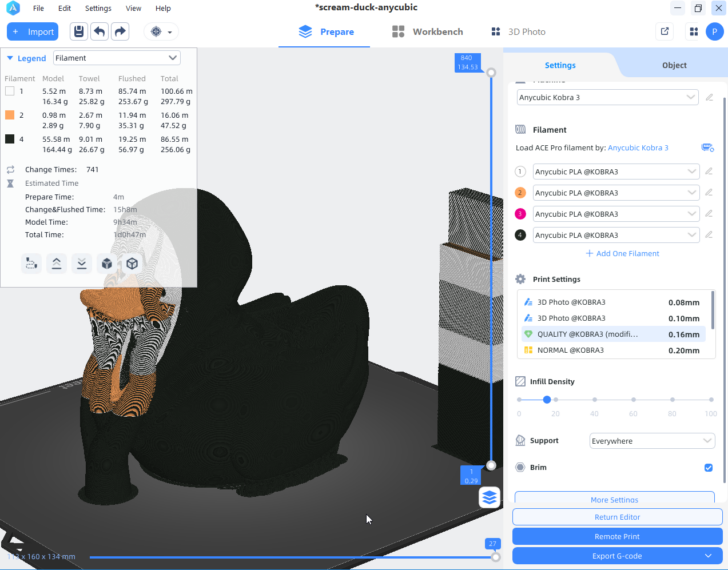Open the Help menu

point(163,8)
